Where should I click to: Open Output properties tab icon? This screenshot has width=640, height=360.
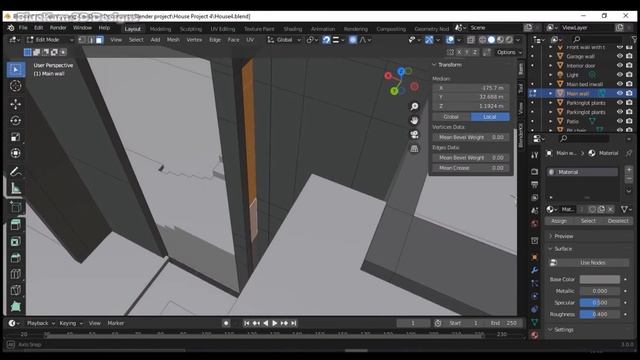(535, 184)
